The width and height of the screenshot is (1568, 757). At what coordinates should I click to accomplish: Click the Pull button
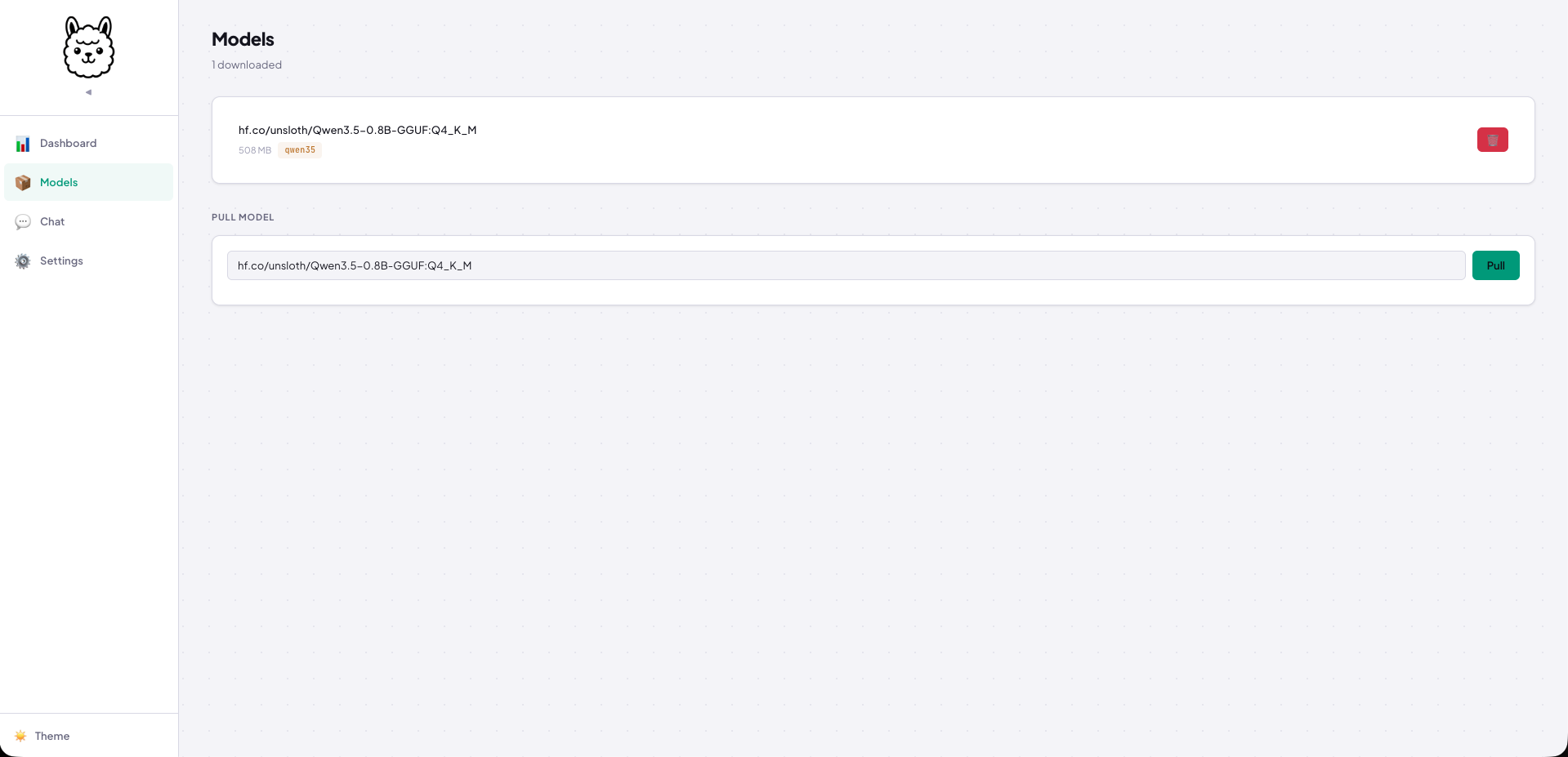pyautogui.click(x=1495, y=265)
